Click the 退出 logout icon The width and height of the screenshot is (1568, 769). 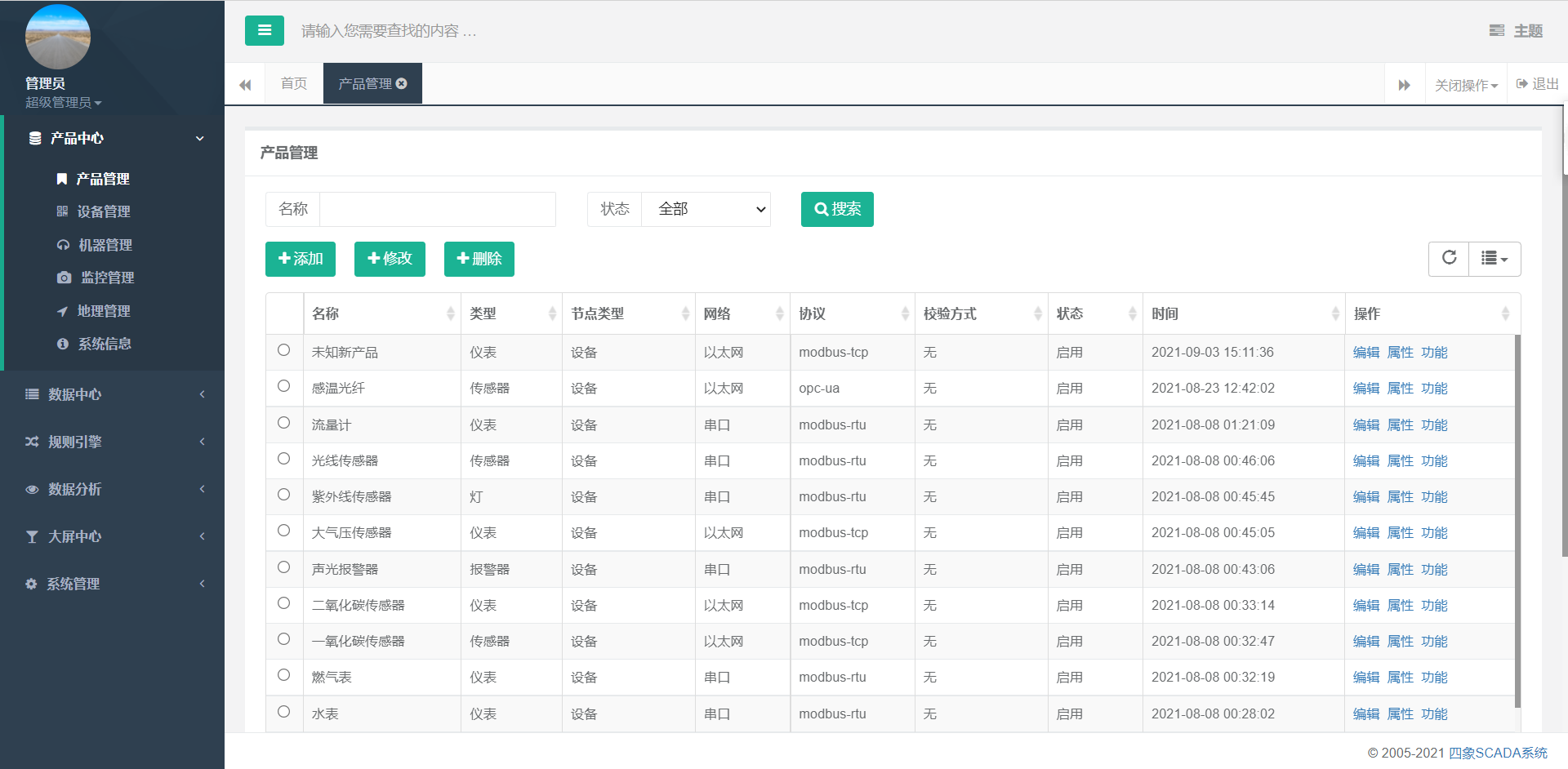(x=1522, y=84)
